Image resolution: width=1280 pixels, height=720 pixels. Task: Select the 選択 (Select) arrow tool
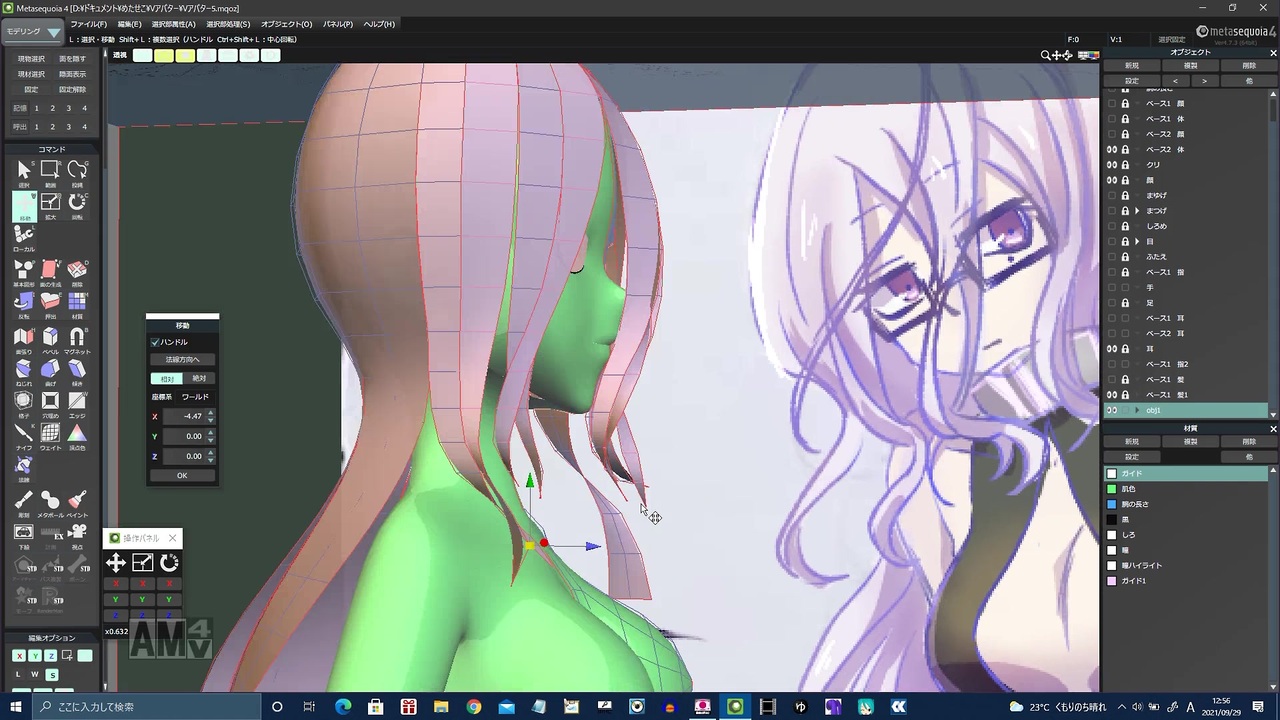pos(23,173)
